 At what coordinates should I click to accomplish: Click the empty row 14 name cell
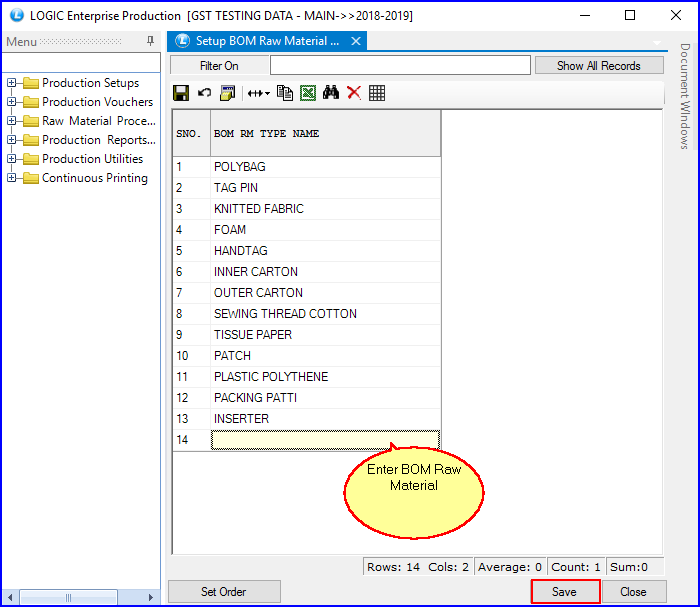tap(325, 440)
